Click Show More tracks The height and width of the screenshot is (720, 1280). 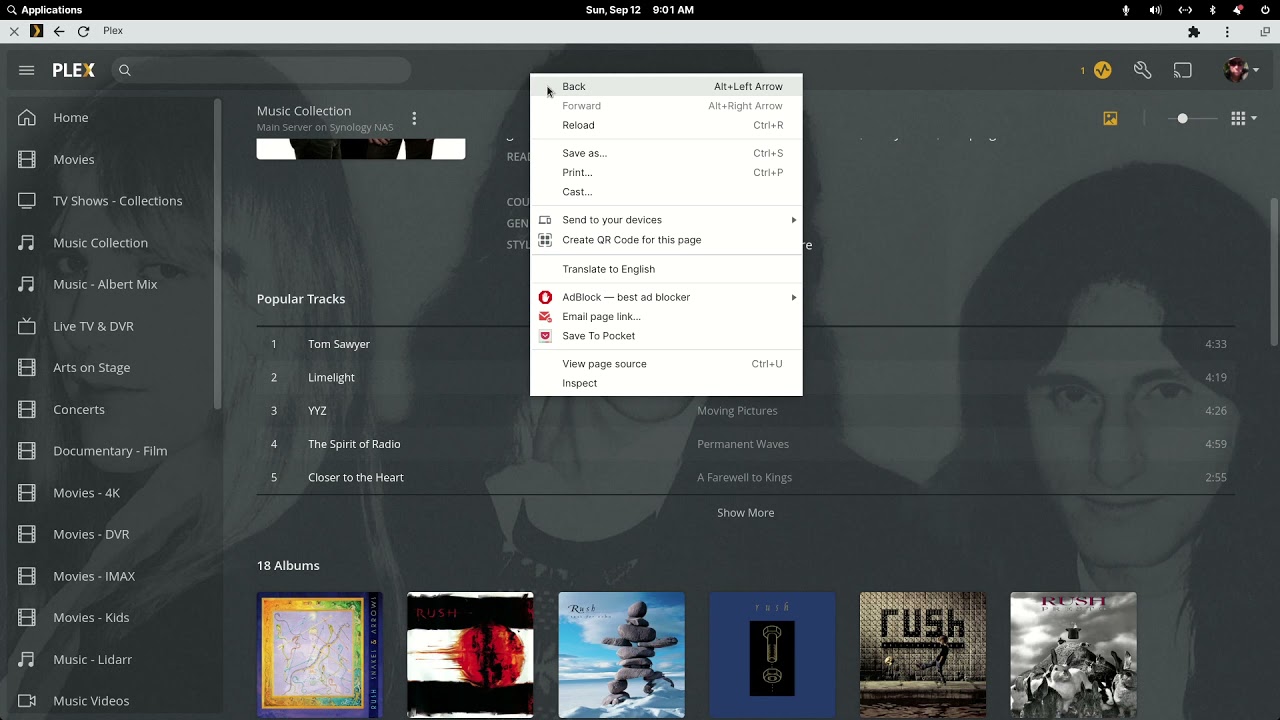[745, 513]
